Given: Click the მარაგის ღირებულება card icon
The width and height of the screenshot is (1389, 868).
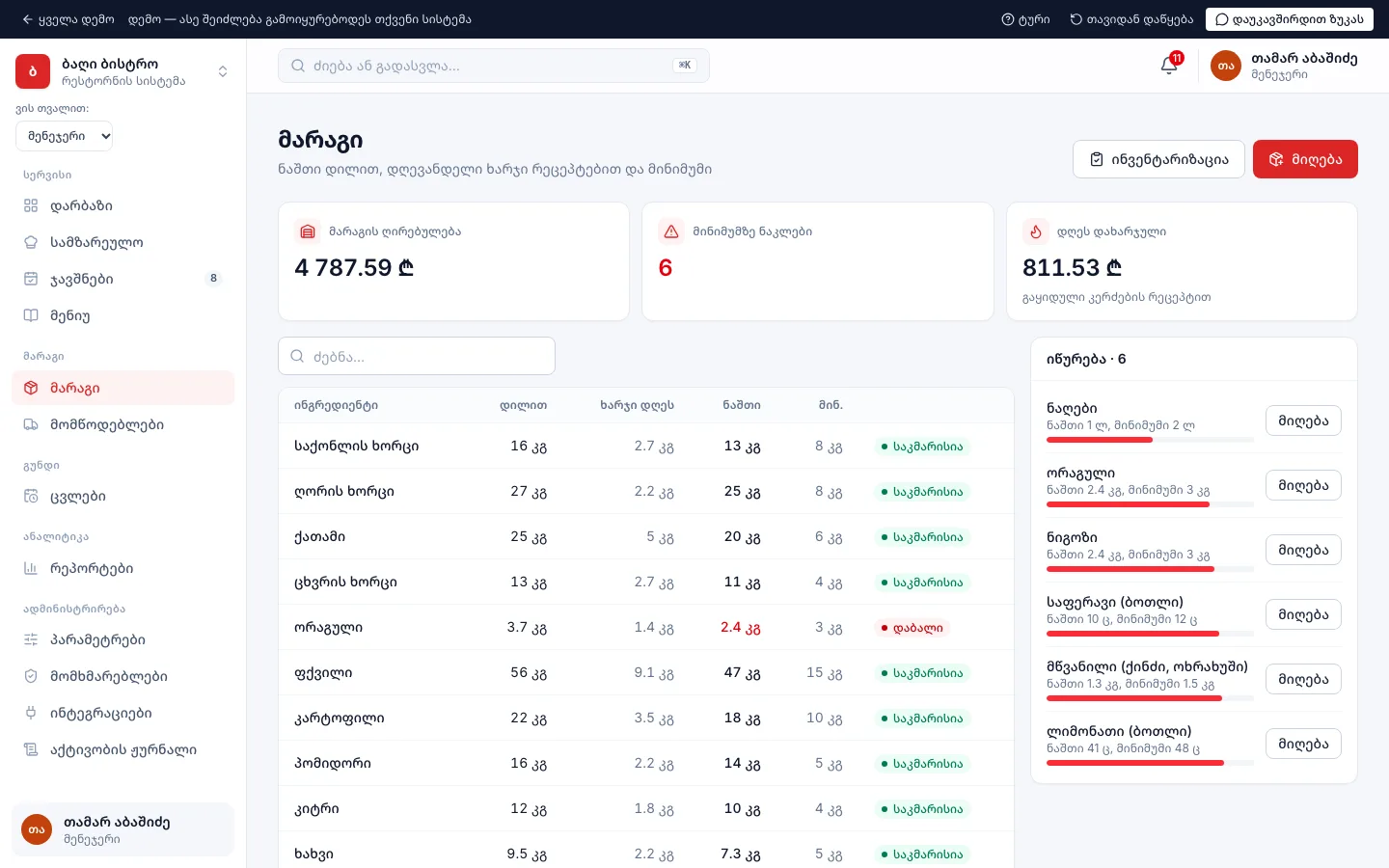Looking at the screenshot, I should 308,231.
